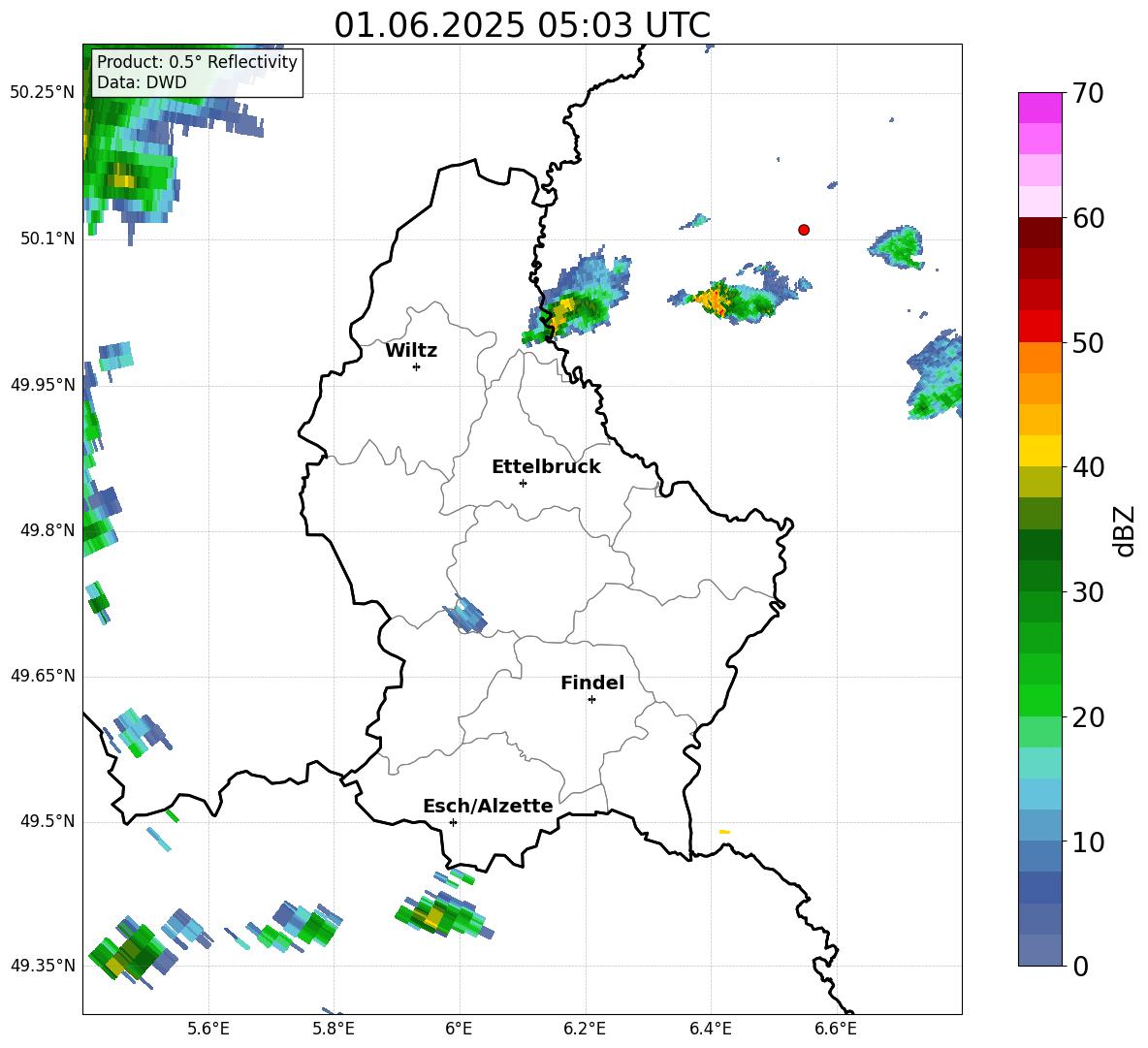Click the magenta band at the colorbar top

point(1039,108)
